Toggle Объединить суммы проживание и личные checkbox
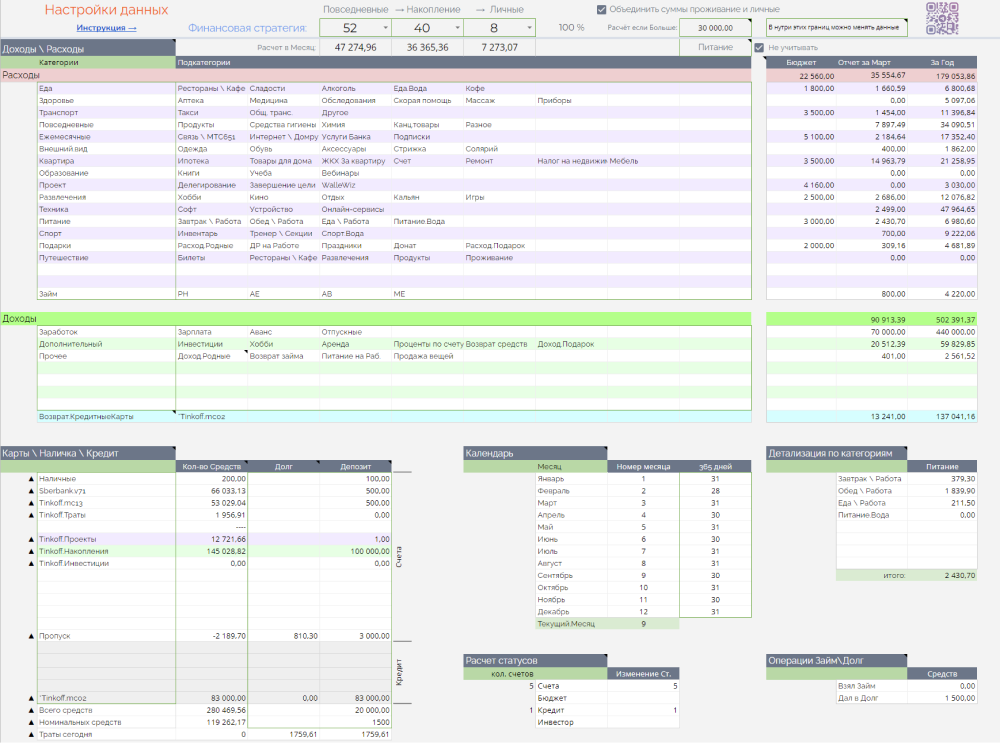The width and height of the screenshot is (1000, 743). [601, 10]
